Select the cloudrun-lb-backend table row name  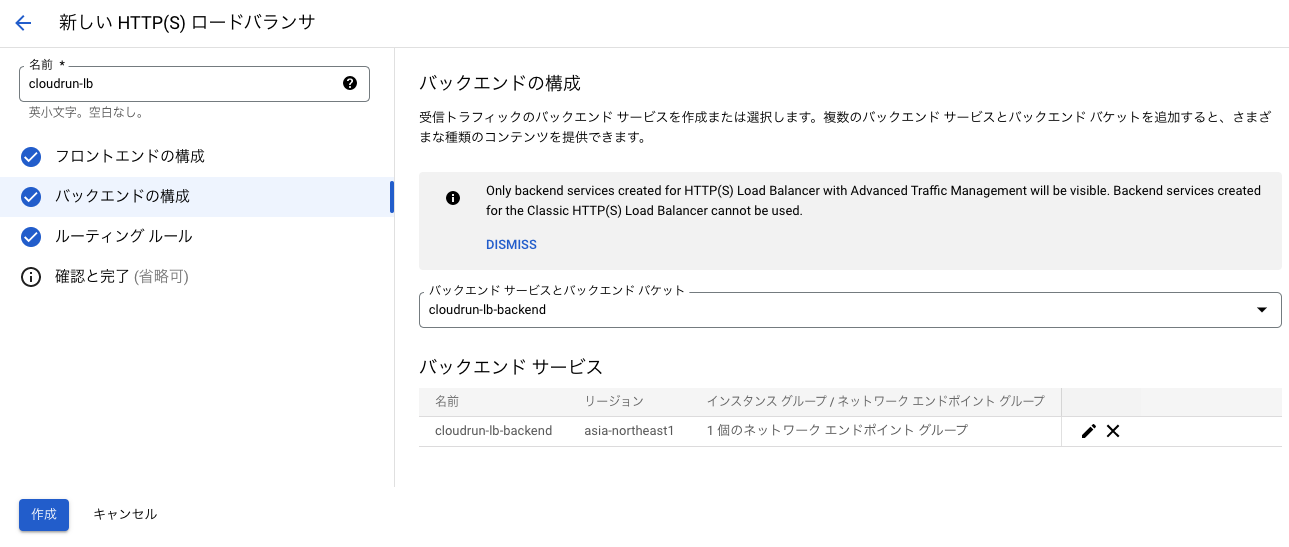[x=493, y=431]
